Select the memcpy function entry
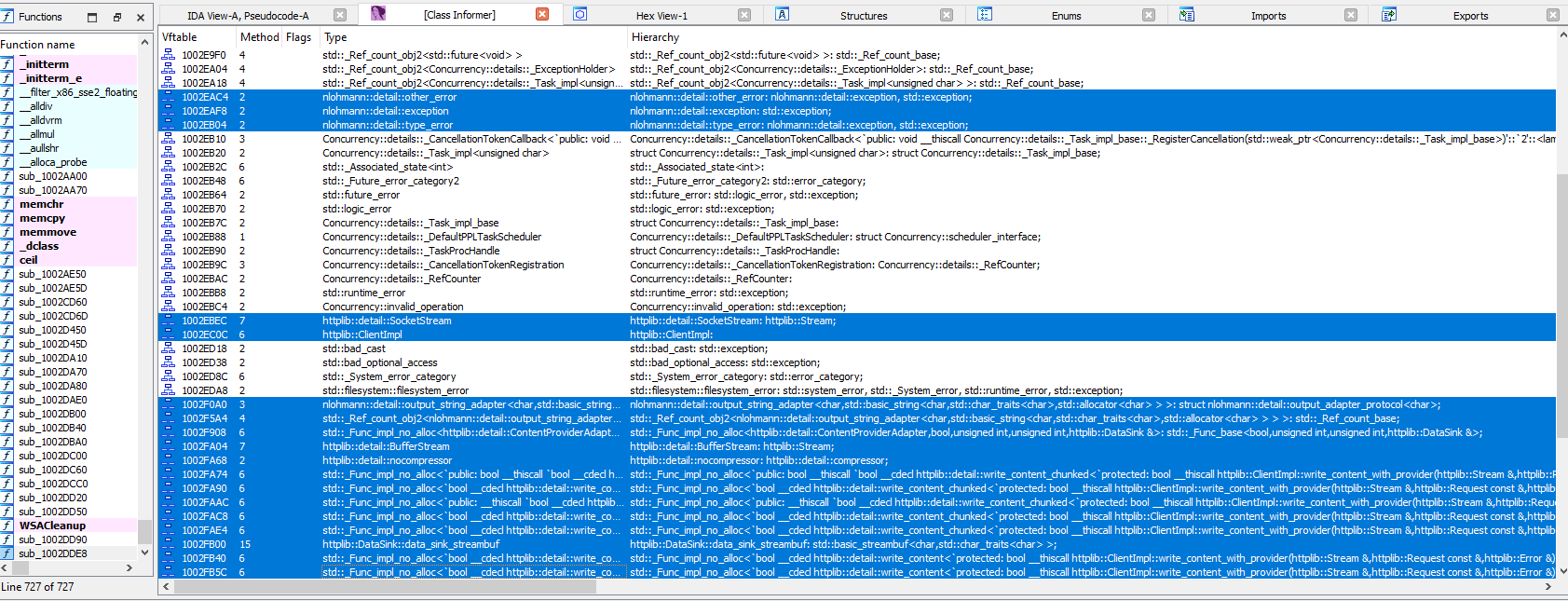This screenshot has height=601, width=1568. (42, 218)
